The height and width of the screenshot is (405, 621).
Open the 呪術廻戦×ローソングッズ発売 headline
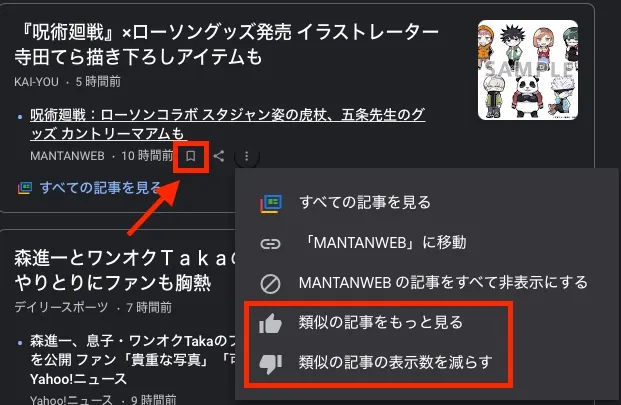226,44
